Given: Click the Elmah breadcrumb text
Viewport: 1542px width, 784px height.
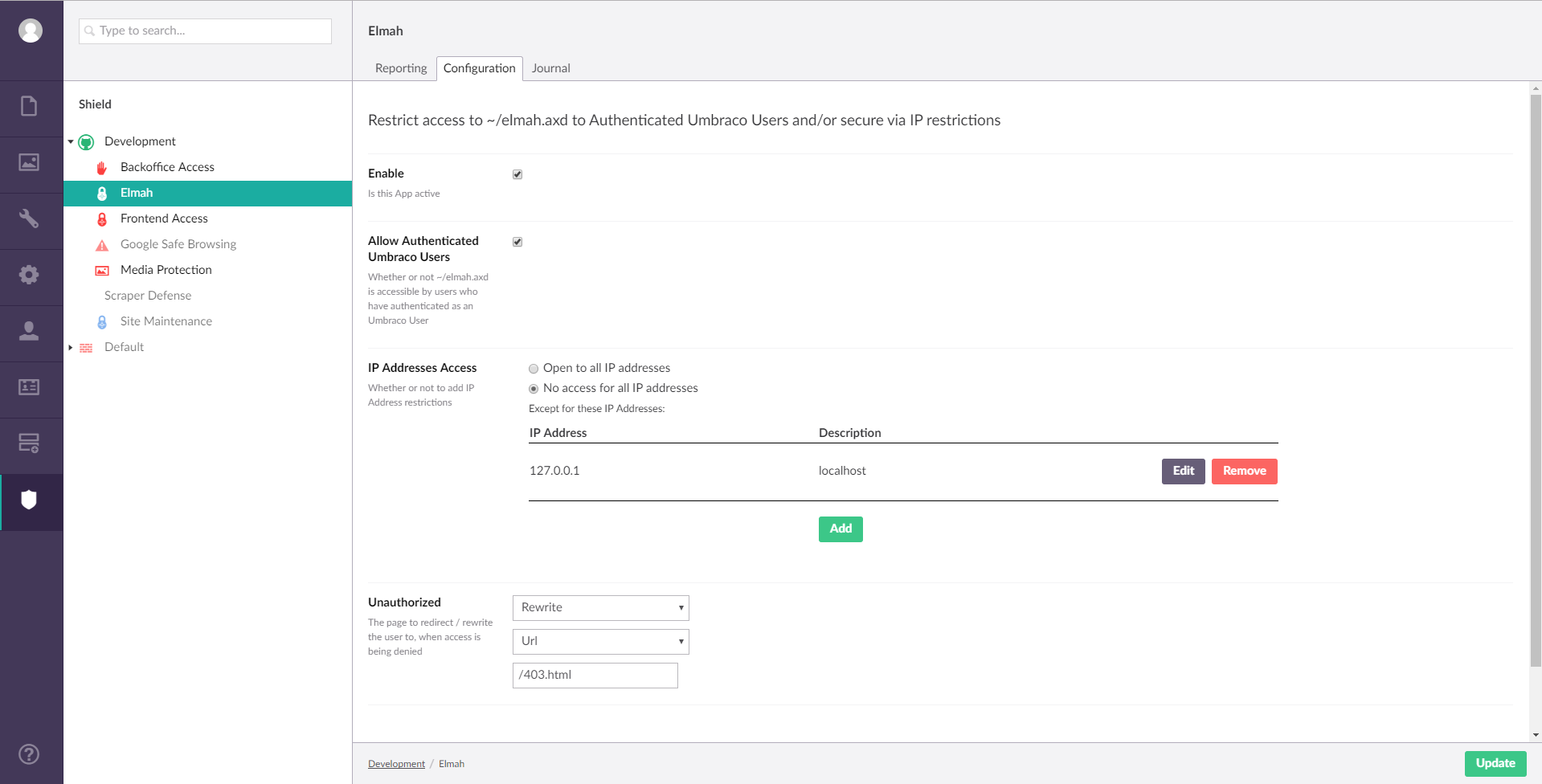Looking at the screenshot, I should pyautogui.click(x=452, y=764).
